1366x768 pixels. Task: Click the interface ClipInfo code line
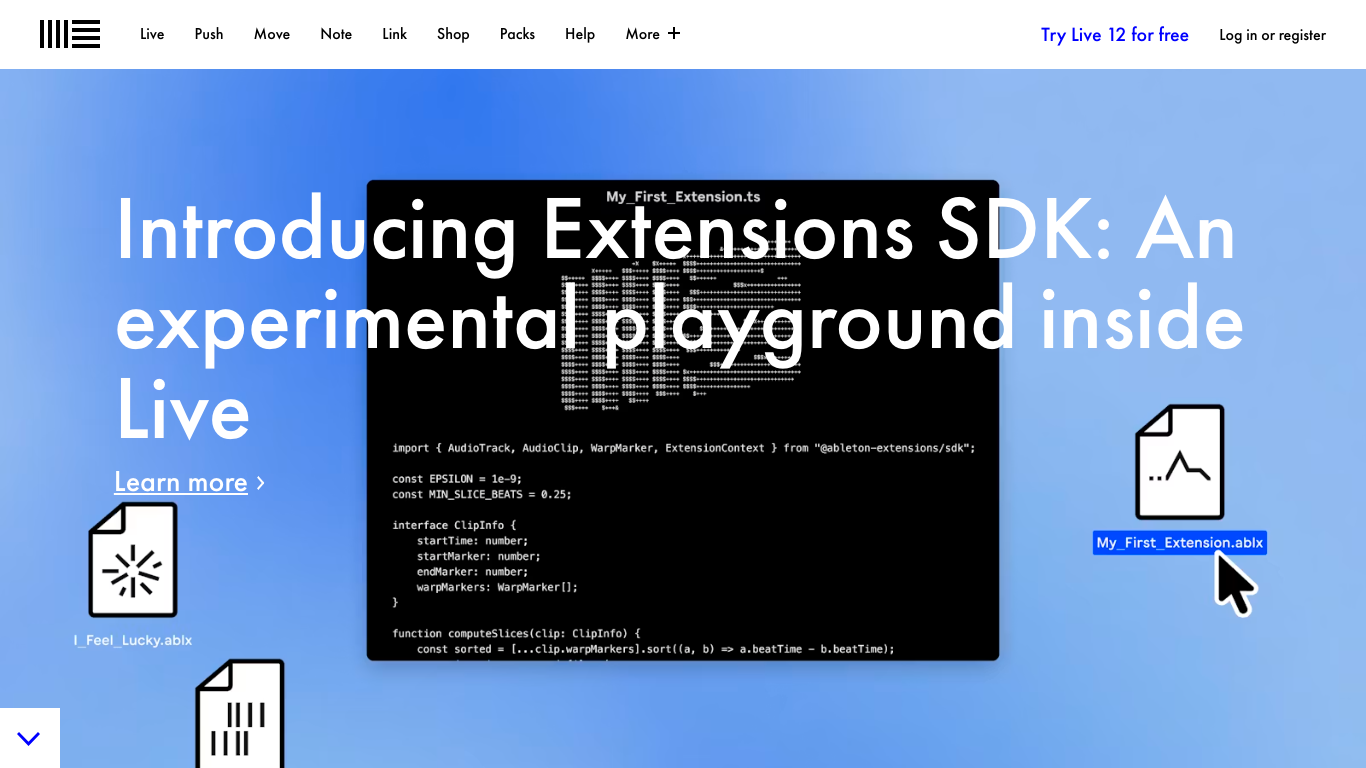click(455, 525)
